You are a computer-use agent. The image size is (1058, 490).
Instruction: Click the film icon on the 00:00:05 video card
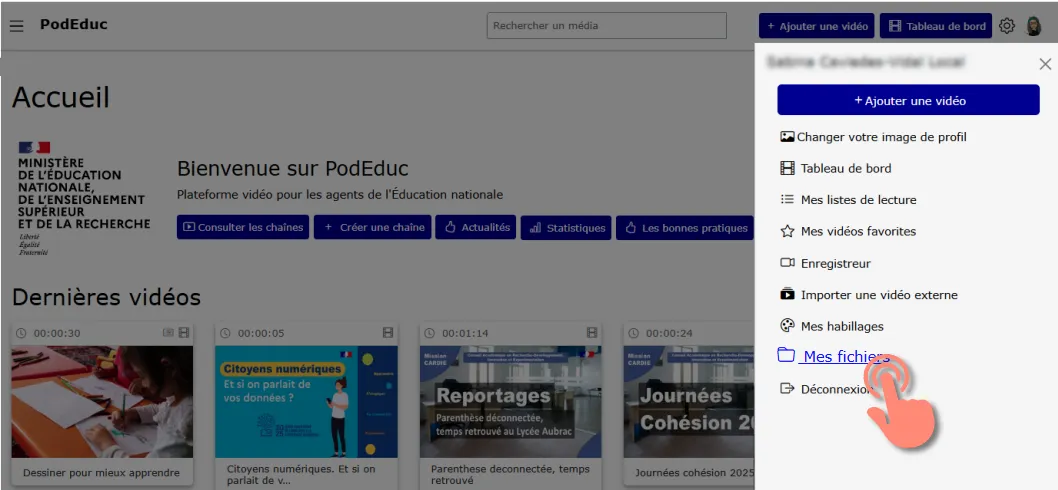pyautogui.click(x=387, y=333)
